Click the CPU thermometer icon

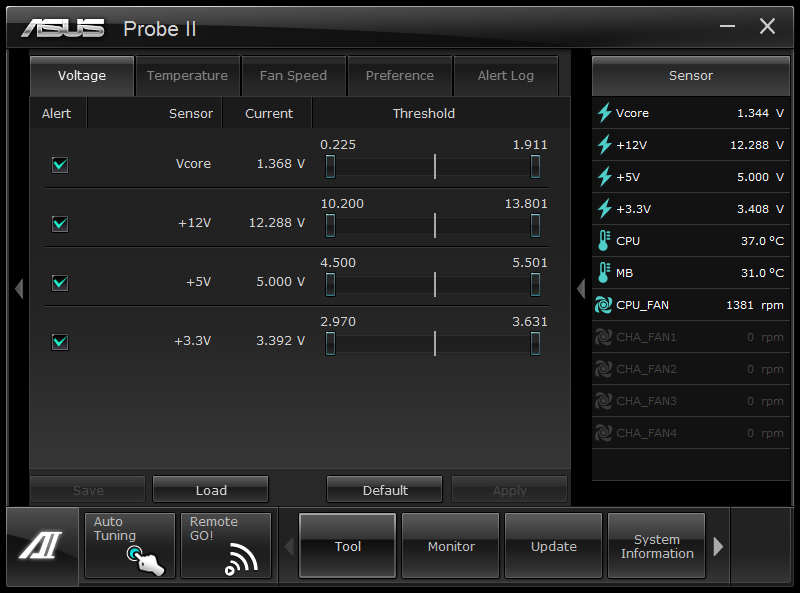pos(604,241)
